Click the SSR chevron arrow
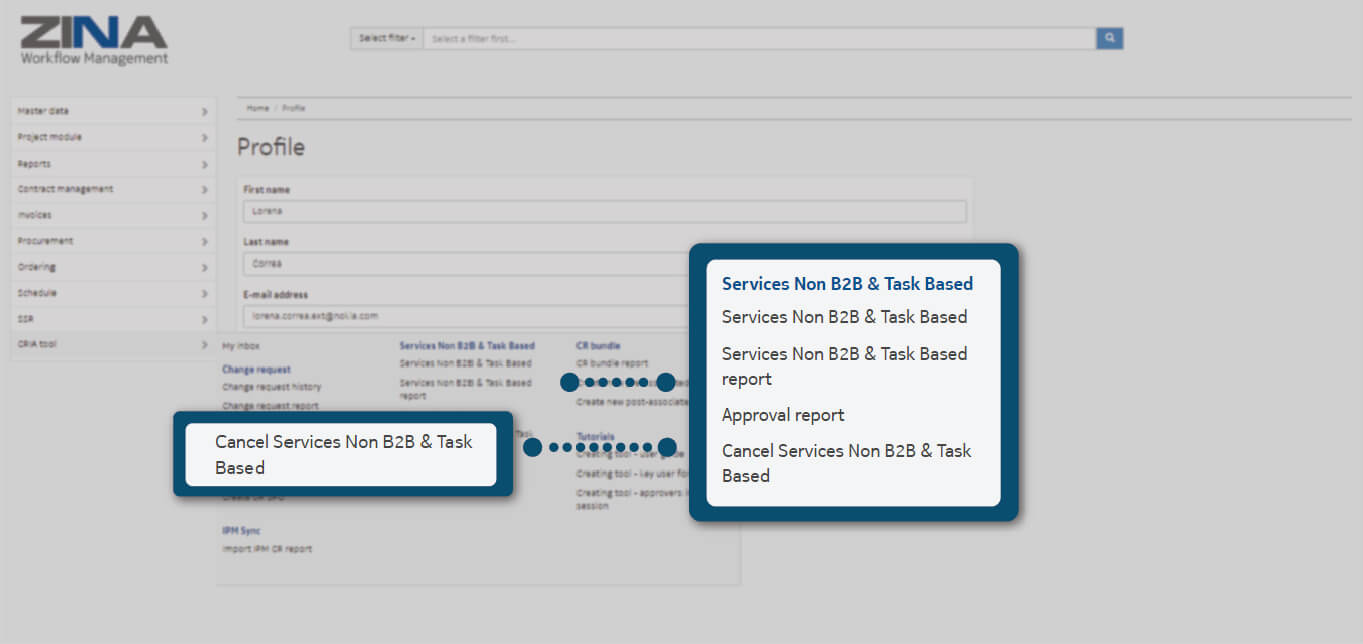 tap(204, 319)
